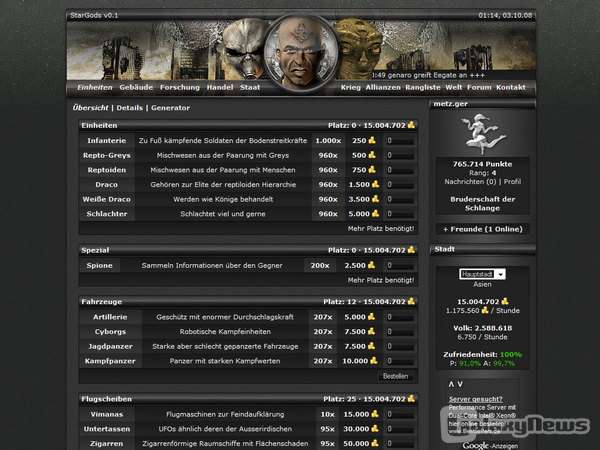Click the Schlachter unit name
Image resolution: width=600 pixels, height=450 pixels.
point(107,214)
